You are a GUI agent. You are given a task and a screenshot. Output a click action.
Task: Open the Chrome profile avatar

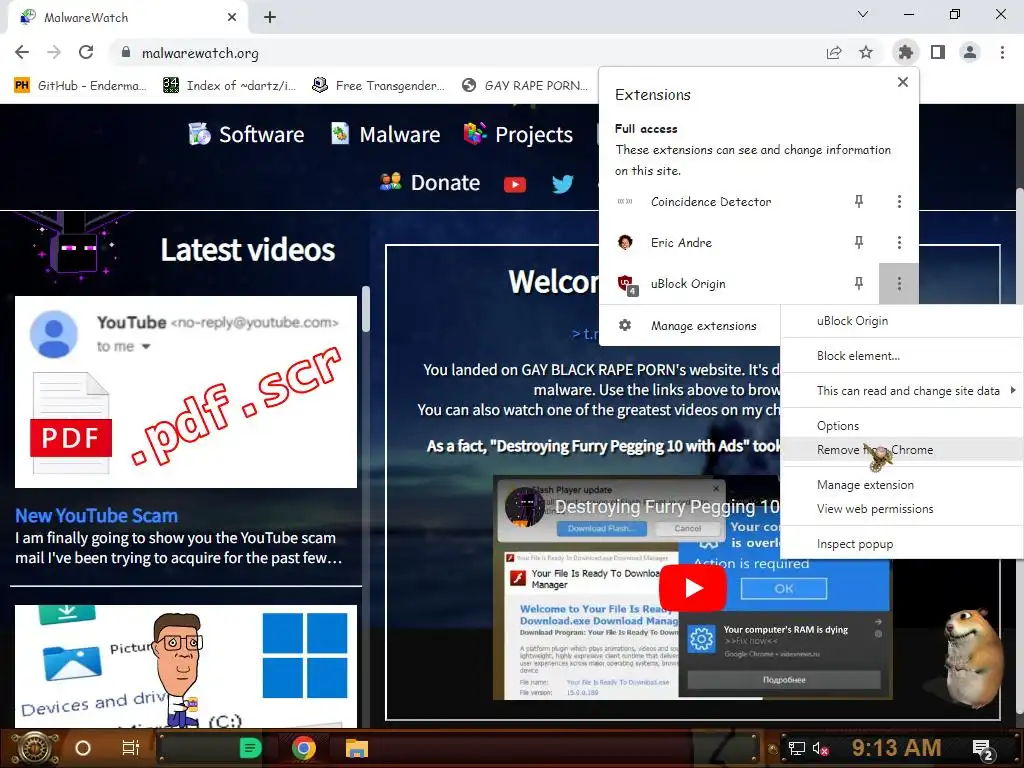point(970,52)
